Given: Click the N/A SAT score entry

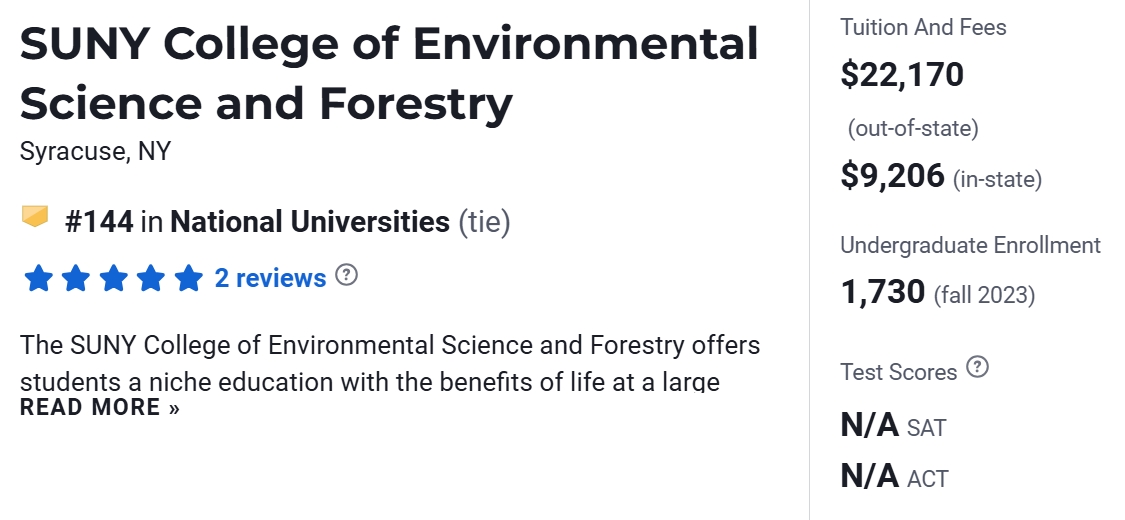Looking at the screenshot, I should pos(892,426).
